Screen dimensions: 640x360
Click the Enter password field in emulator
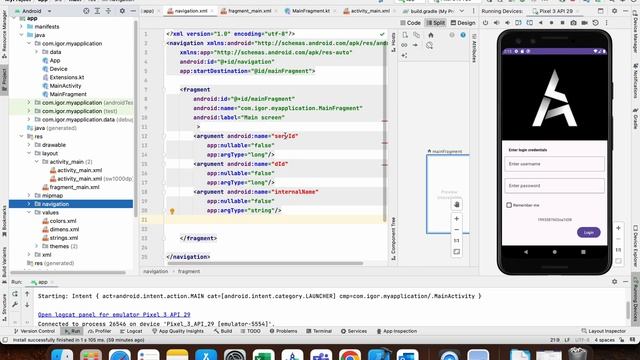pyautogui.click(x=554, y=186)
